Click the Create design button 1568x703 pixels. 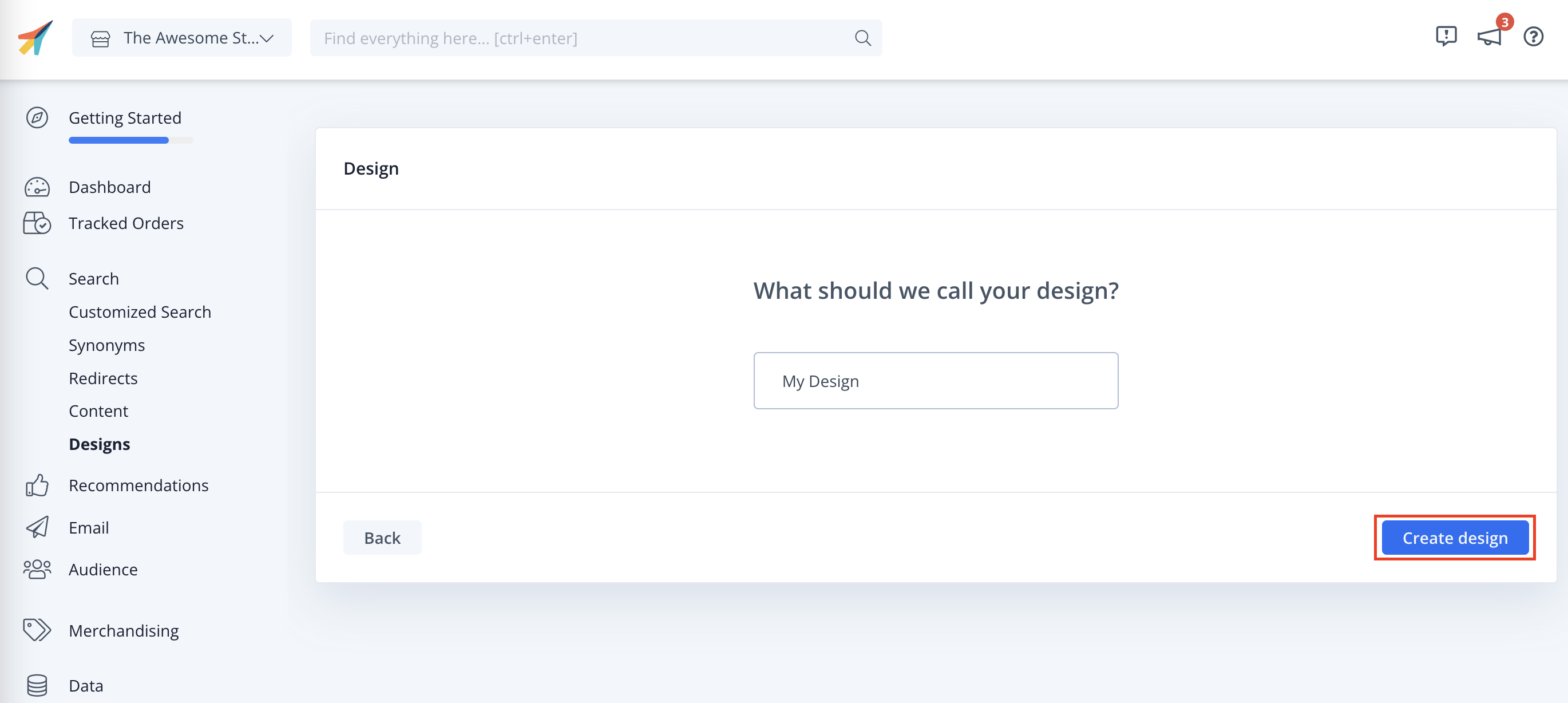coord(1455,538)
